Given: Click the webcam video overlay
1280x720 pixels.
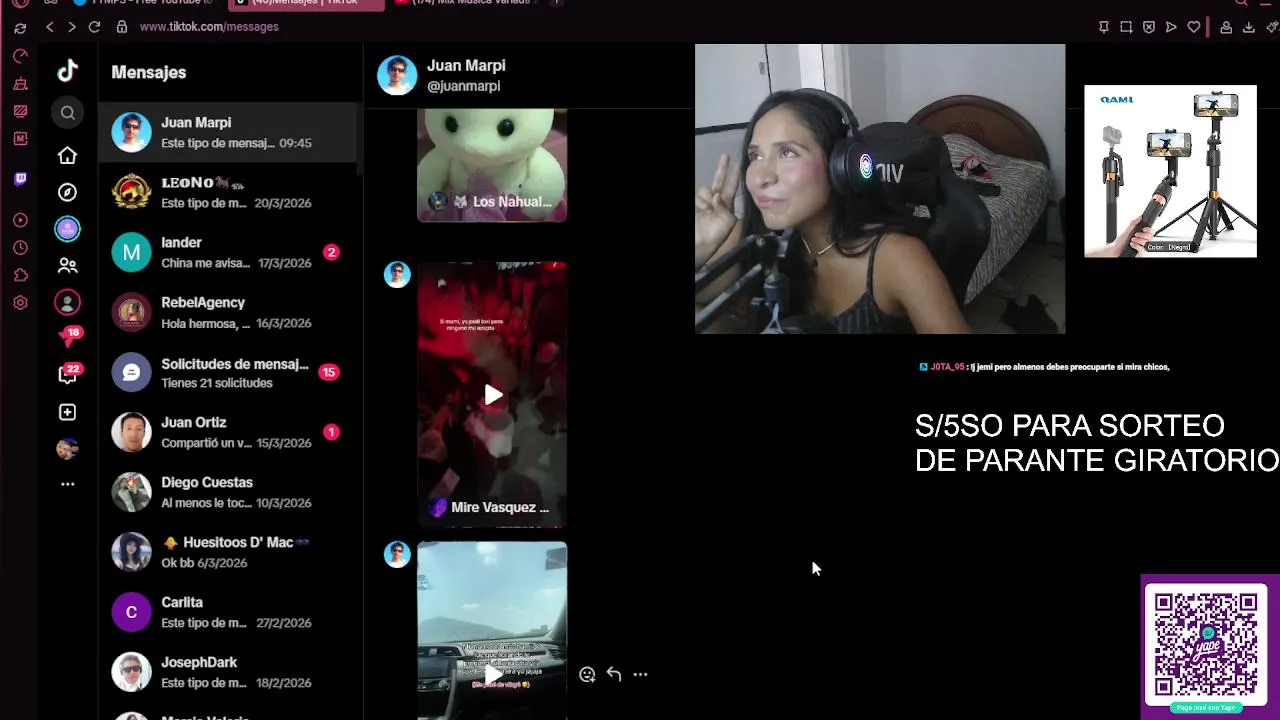Looking at the screenshot, I should (880, 189).
